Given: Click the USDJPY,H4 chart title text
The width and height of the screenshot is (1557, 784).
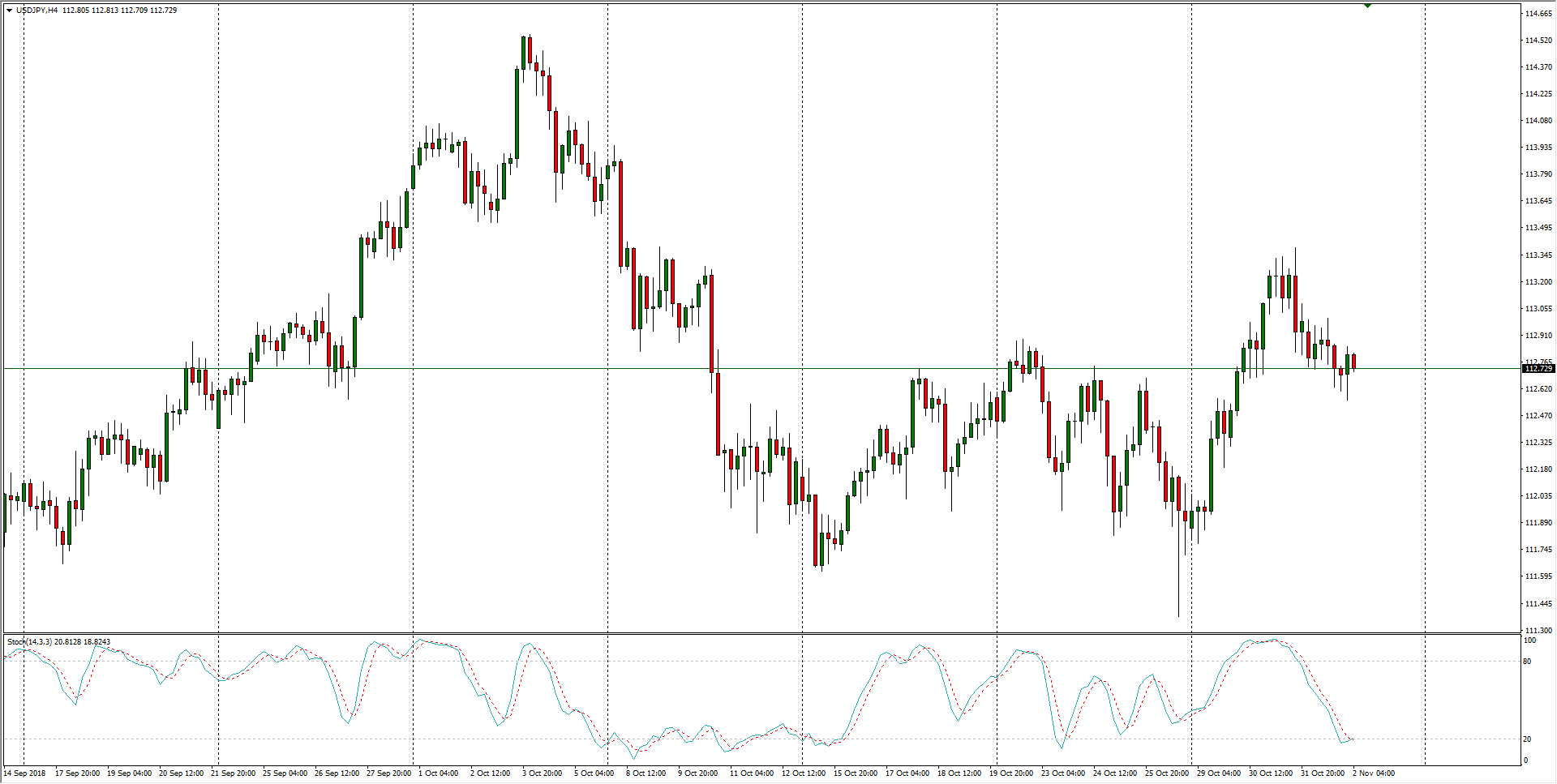Looking at the screenshot, I should [36, 11].
